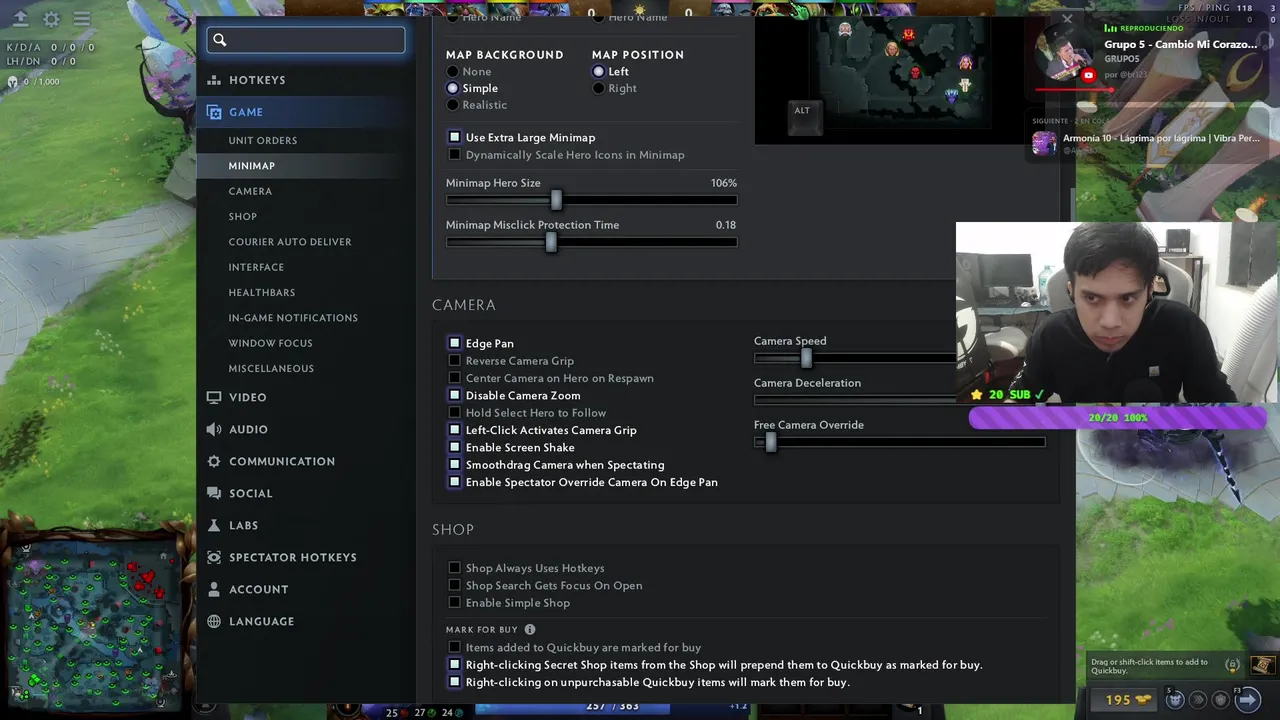Viewport: 1280px width, 720px height.
Task: Open settings with the top-left gear icon
Action: (51, 19)
